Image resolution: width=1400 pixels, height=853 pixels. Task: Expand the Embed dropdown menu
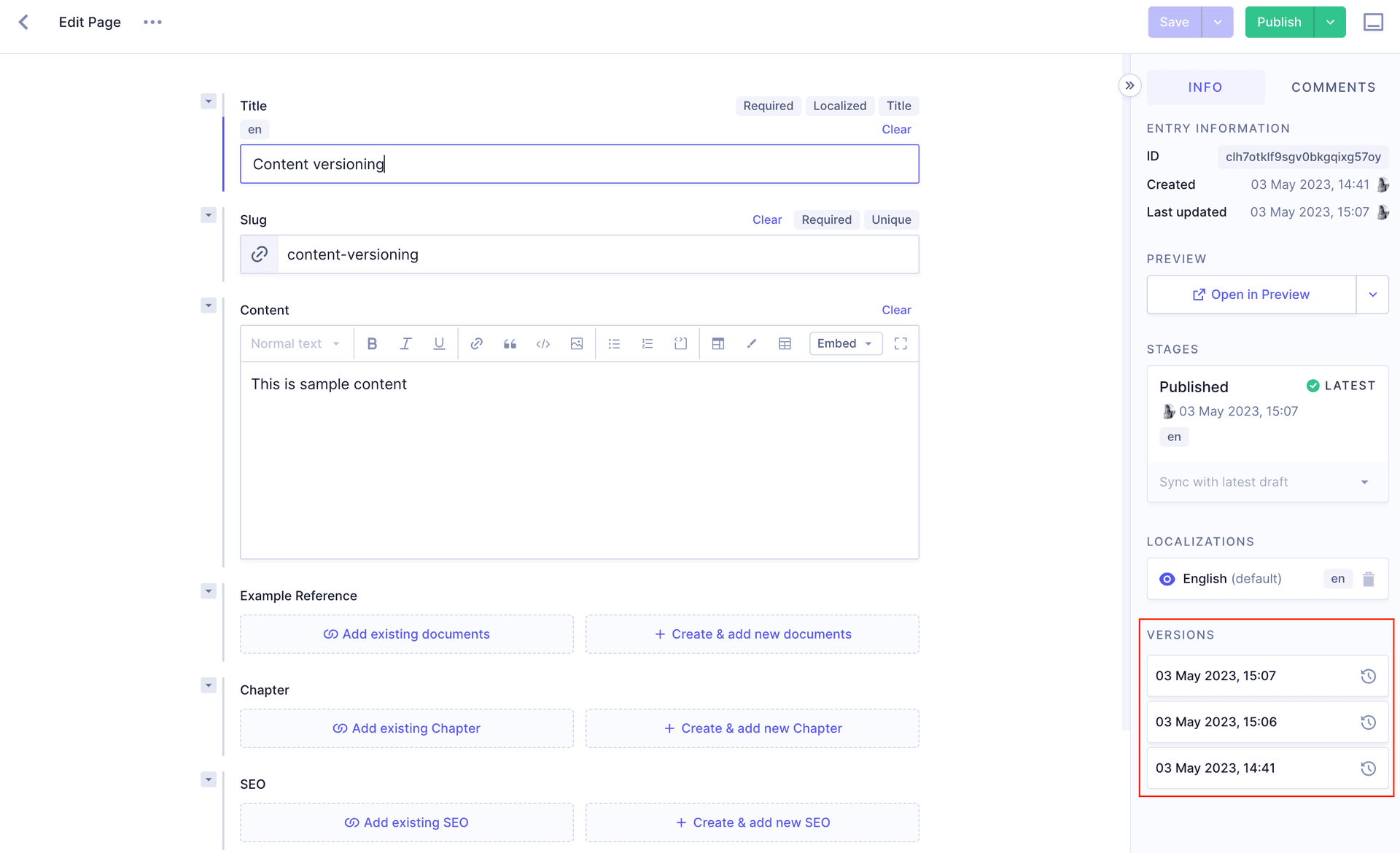pyautogui.click(x=843, y=343)
